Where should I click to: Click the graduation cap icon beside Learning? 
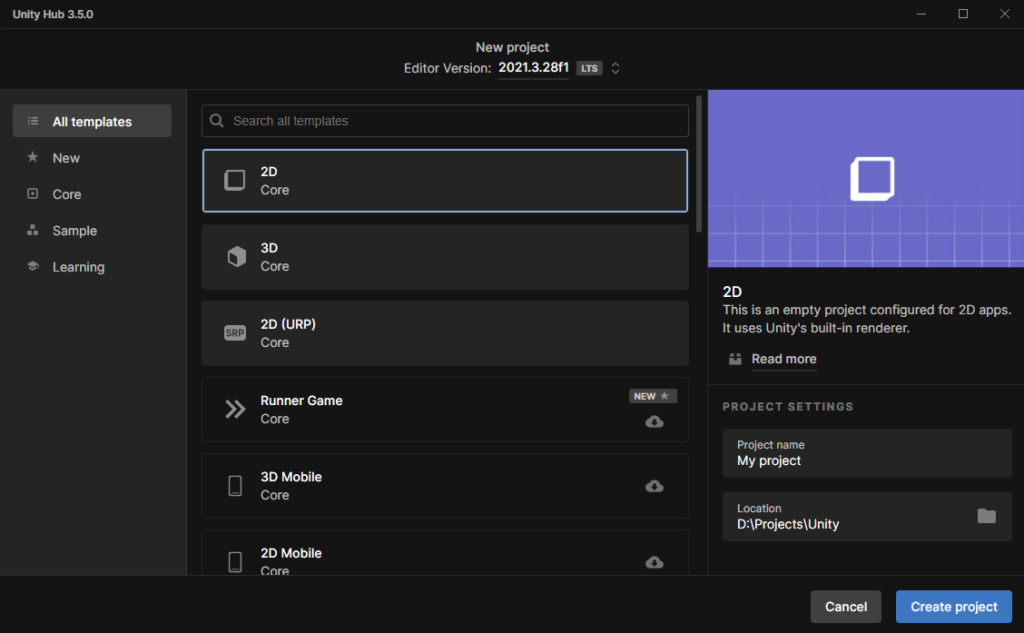pos(33,266)
